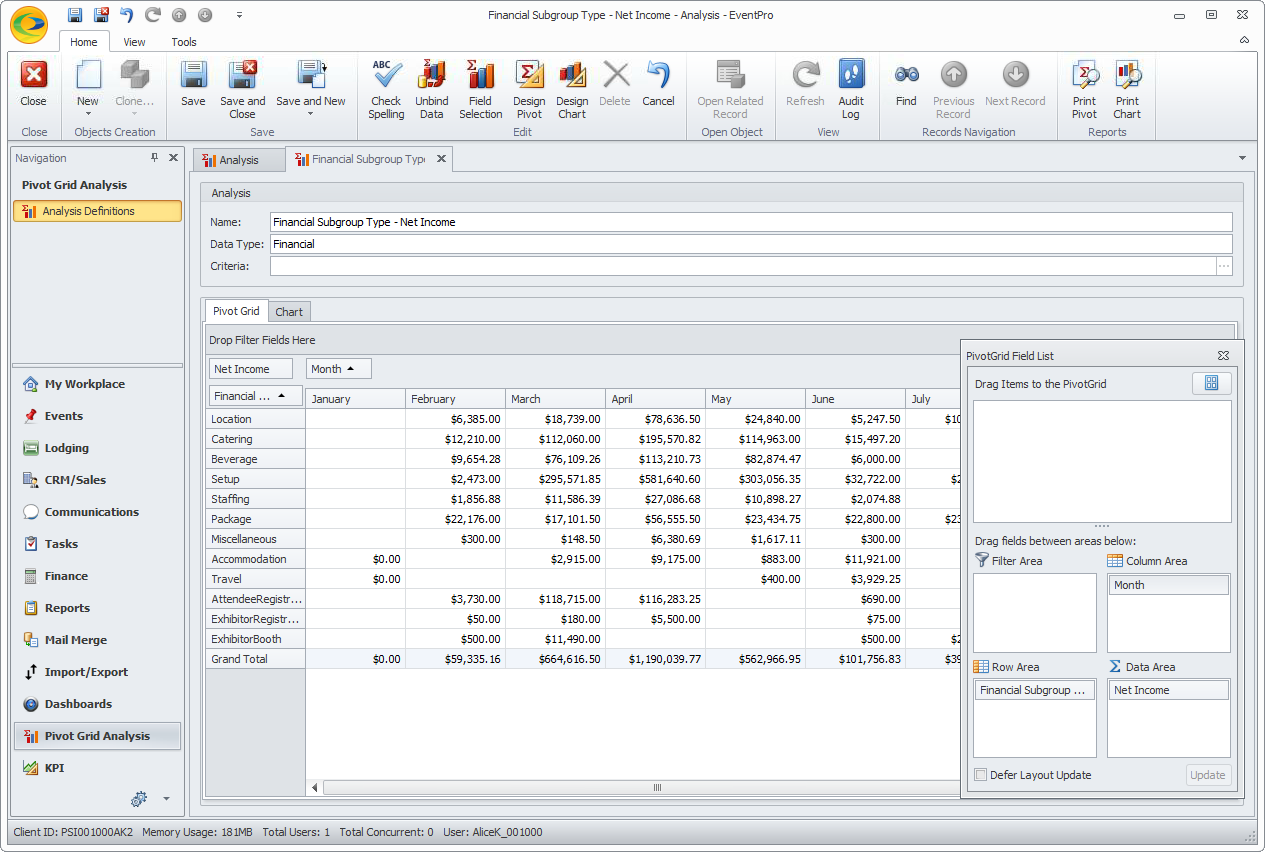Open the quick access toolbar customize dropdown
This screenshot has width=1265, height=852.
tap(239, 15)
